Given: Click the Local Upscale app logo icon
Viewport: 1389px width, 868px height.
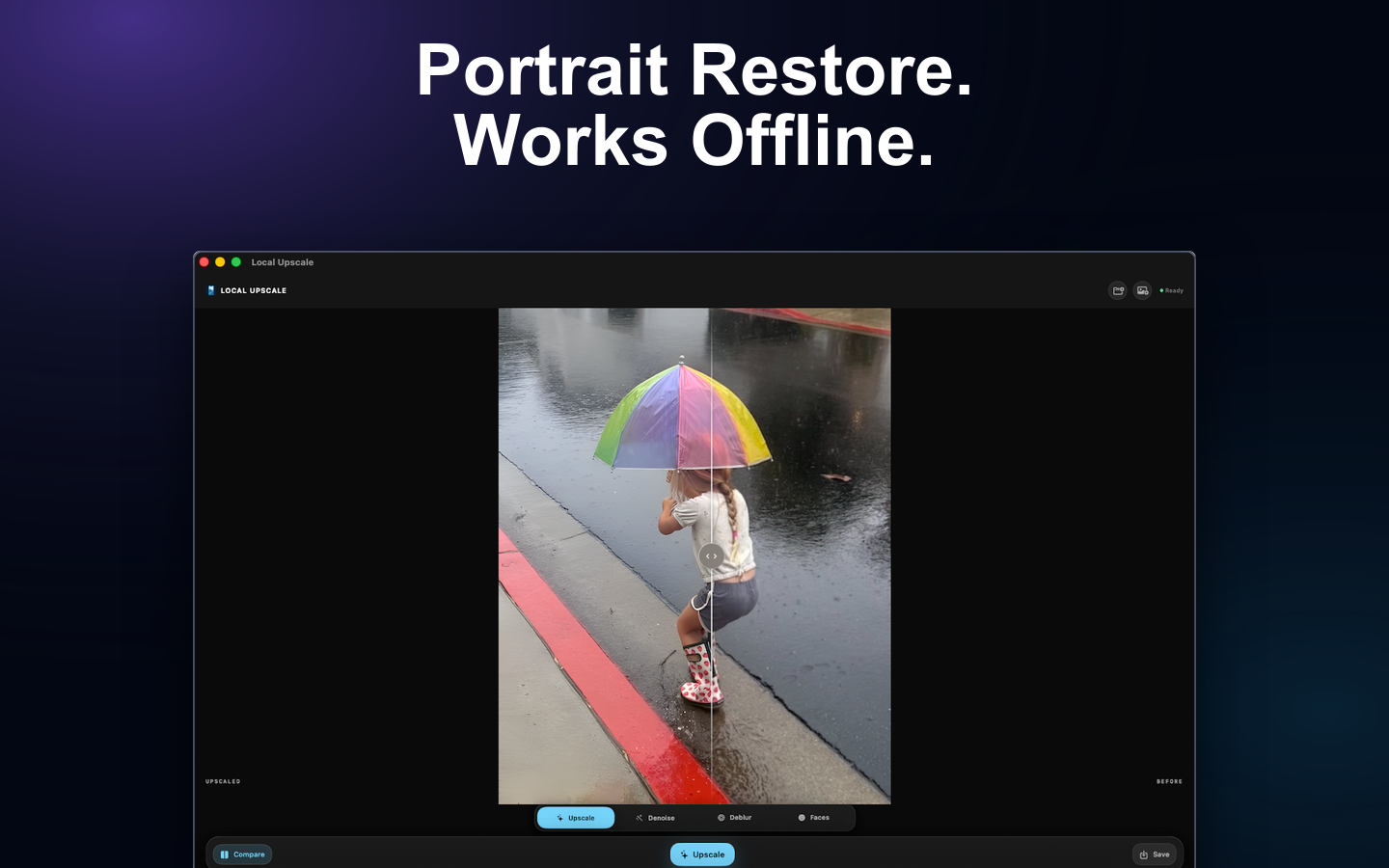Looking at the screenshot, I should pos(211,290).
